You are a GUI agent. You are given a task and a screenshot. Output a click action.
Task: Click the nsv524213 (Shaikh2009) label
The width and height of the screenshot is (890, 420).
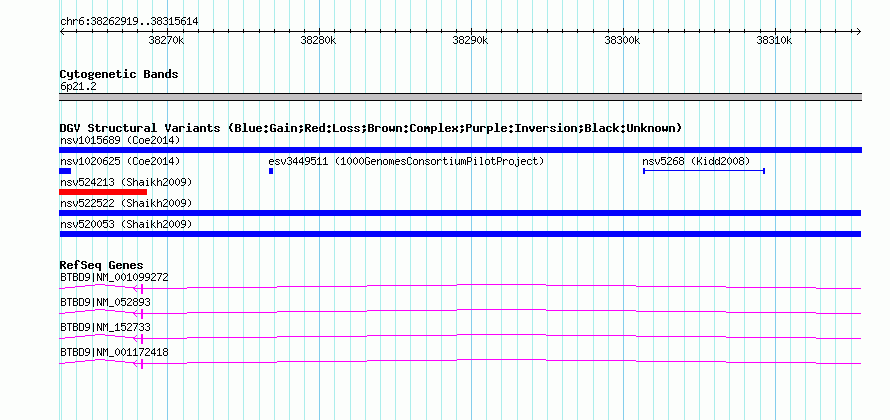(x=126, y=182)
